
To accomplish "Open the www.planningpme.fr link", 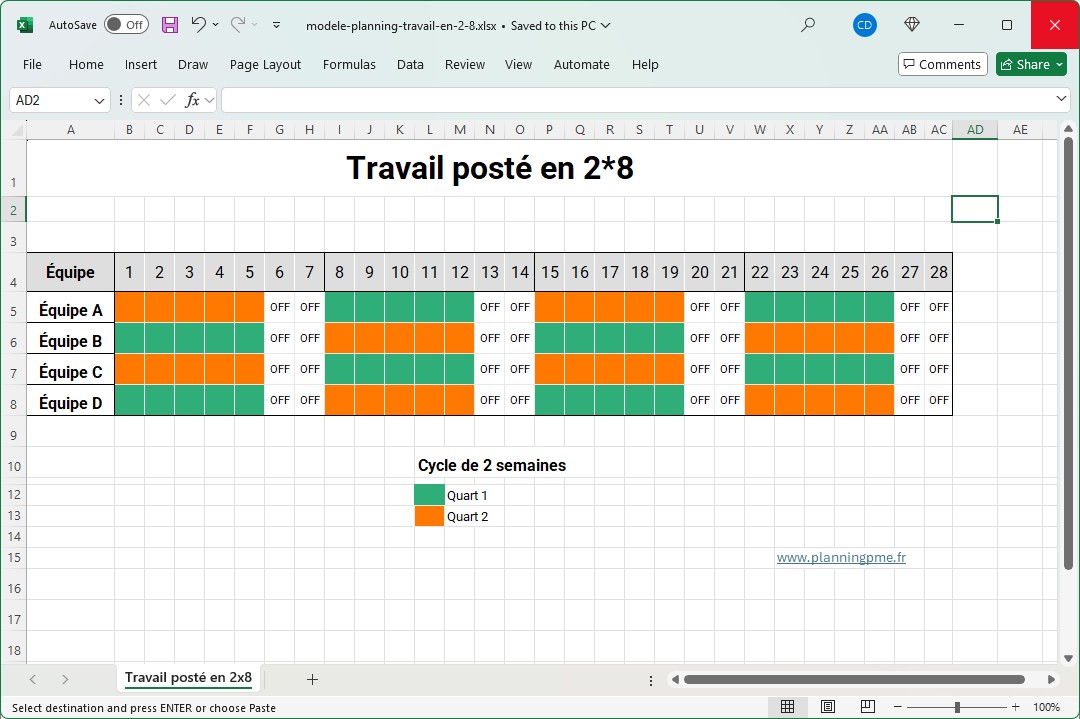I will (841, 558).
